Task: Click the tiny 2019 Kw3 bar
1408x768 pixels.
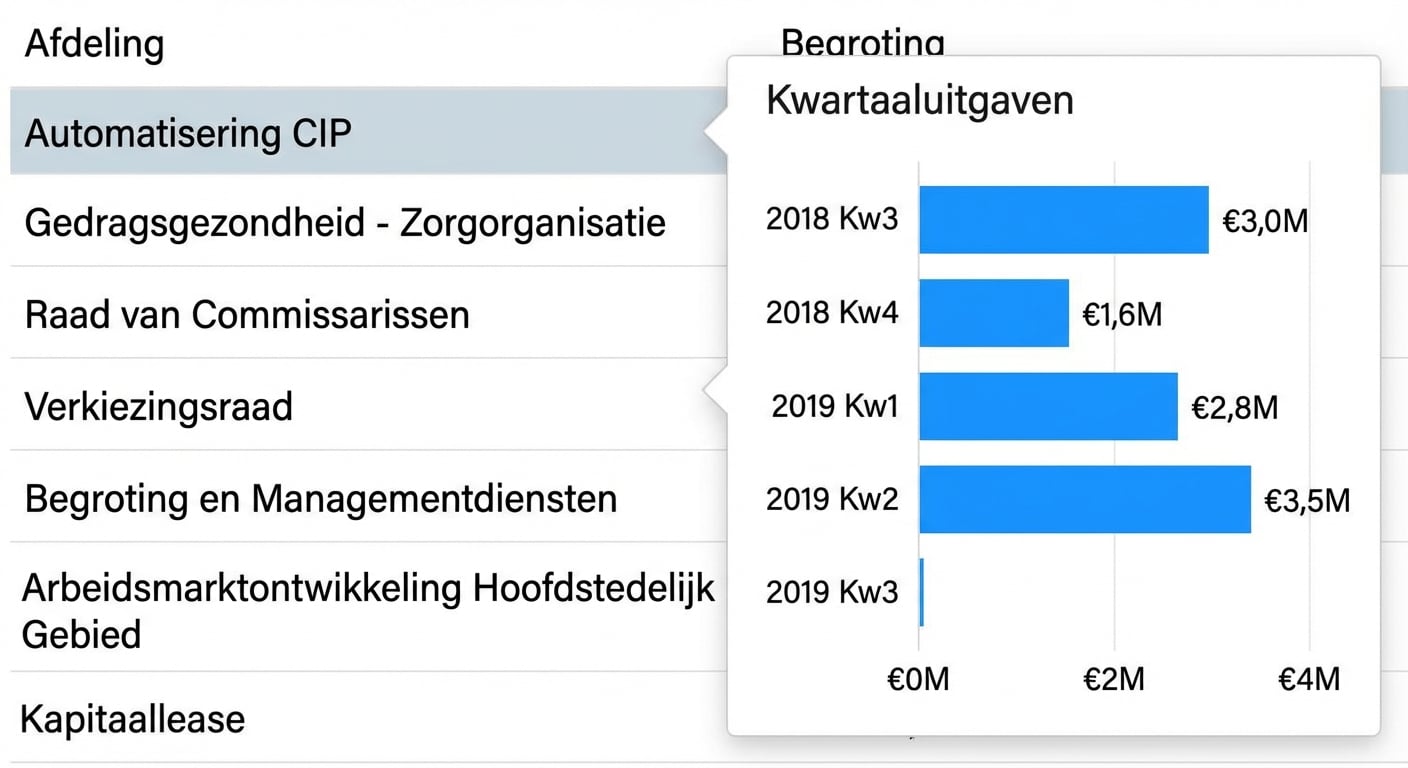Action: tap(921, 592)
